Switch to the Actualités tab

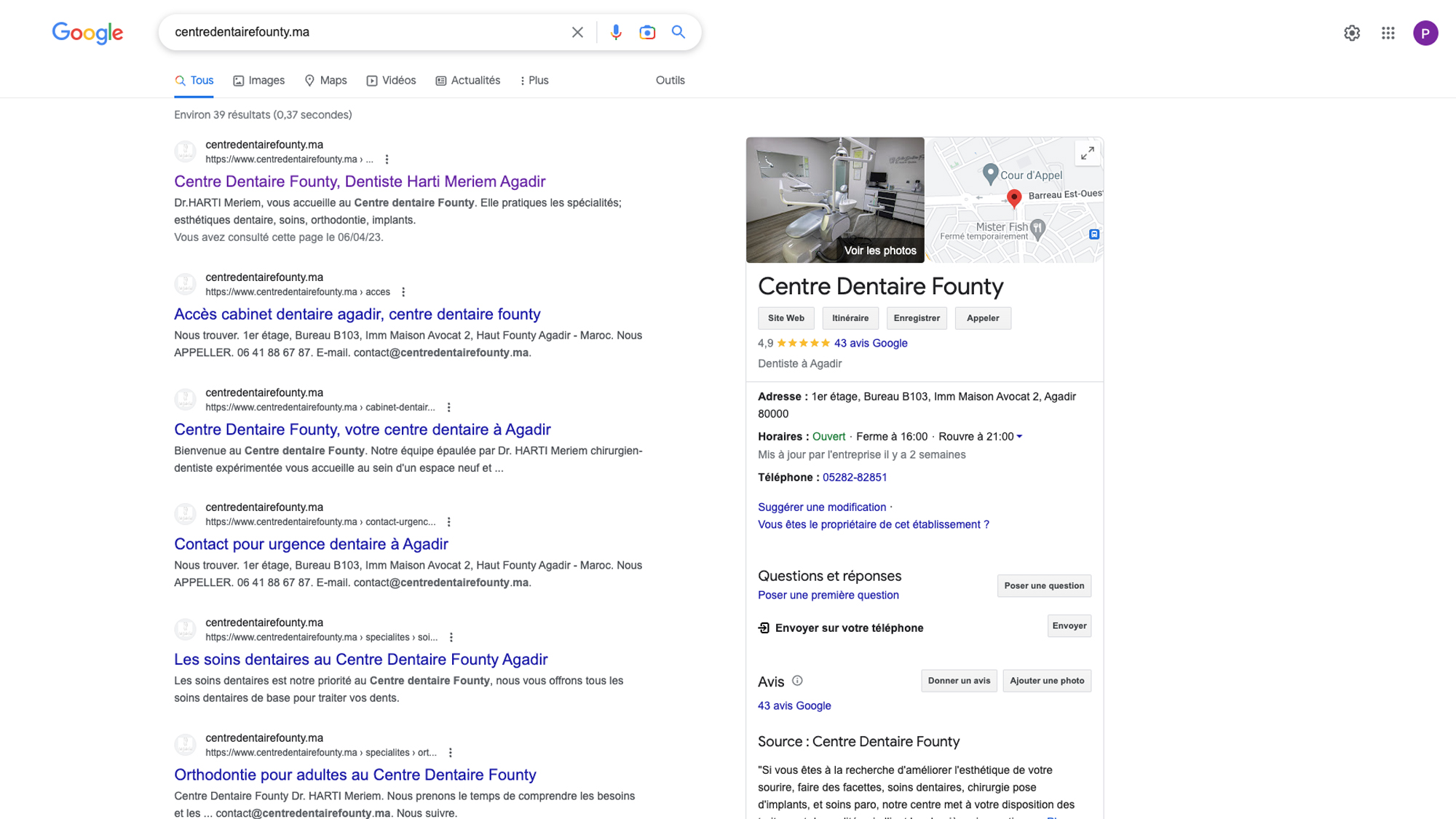(x=468, y=81)
